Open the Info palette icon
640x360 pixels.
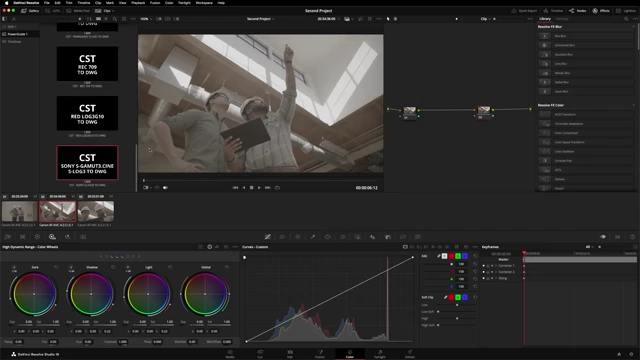[632, 237]
